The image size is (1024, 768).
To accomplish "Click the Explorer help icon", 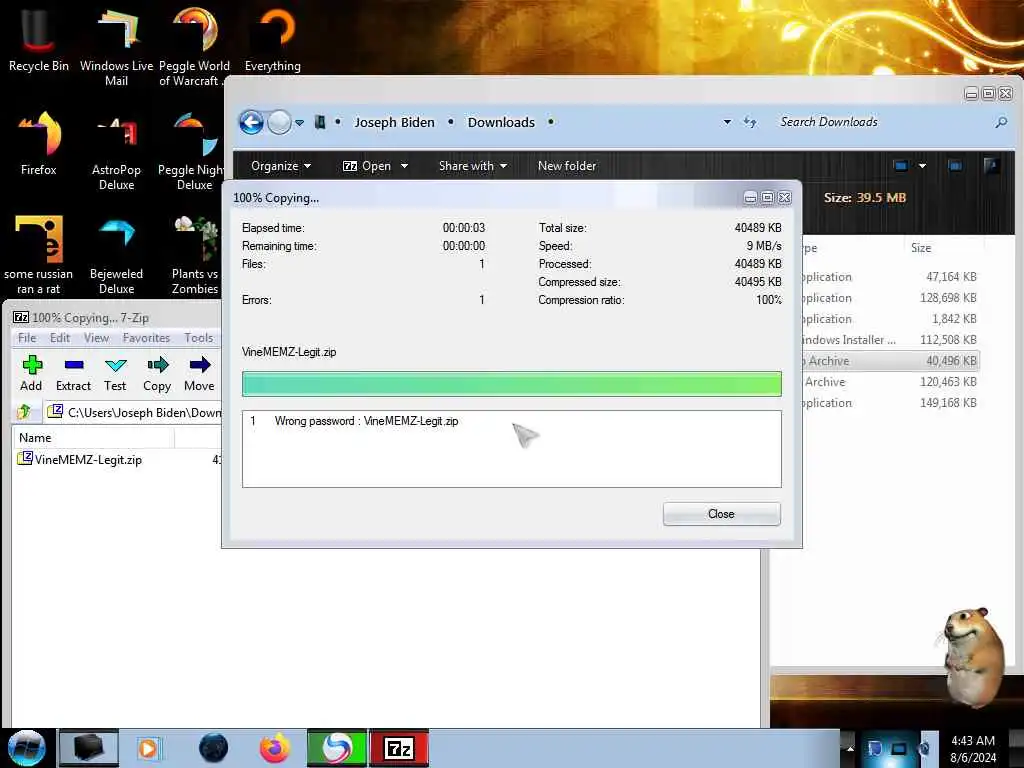I will (991, 166).
